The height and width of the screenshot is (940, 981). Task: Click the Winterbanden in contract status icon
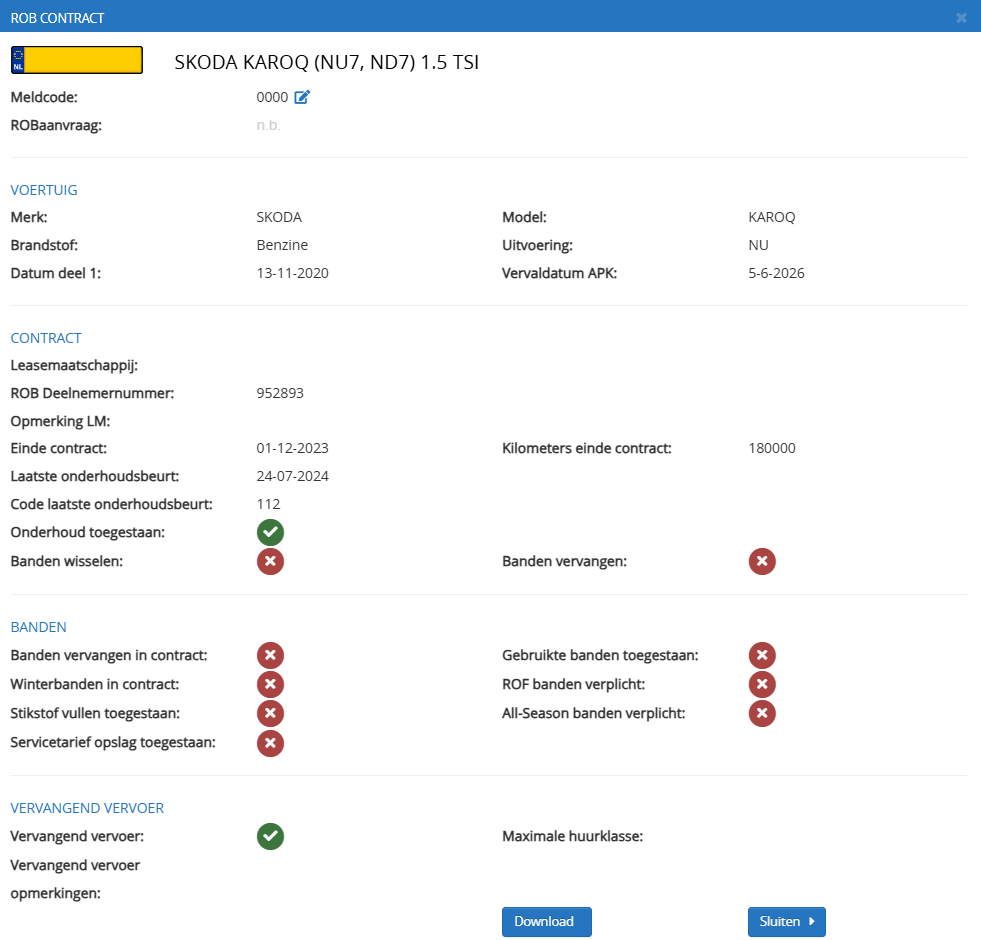point(270,684)
